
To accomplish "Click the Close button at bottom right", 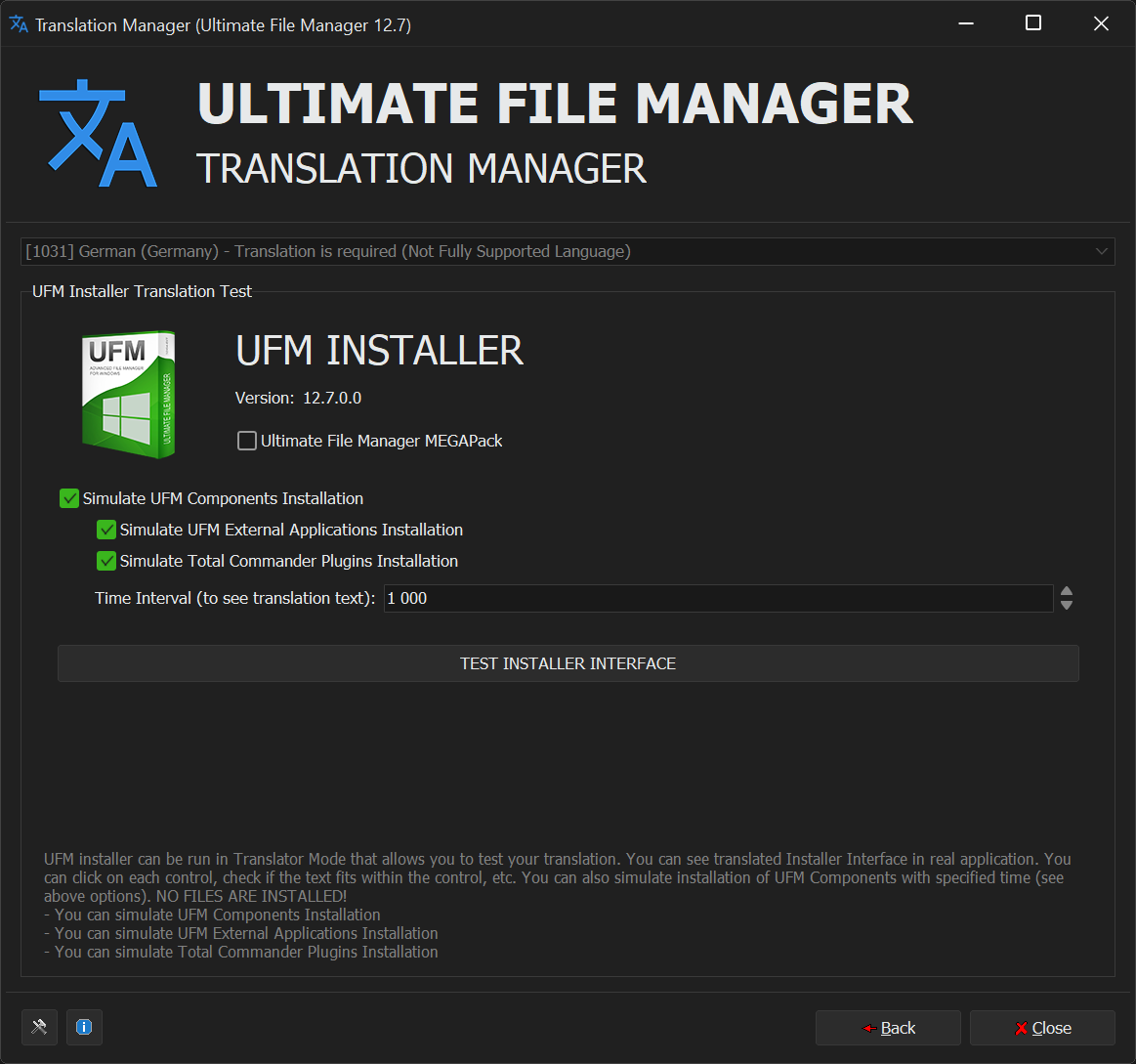I will (1042, 1028).
